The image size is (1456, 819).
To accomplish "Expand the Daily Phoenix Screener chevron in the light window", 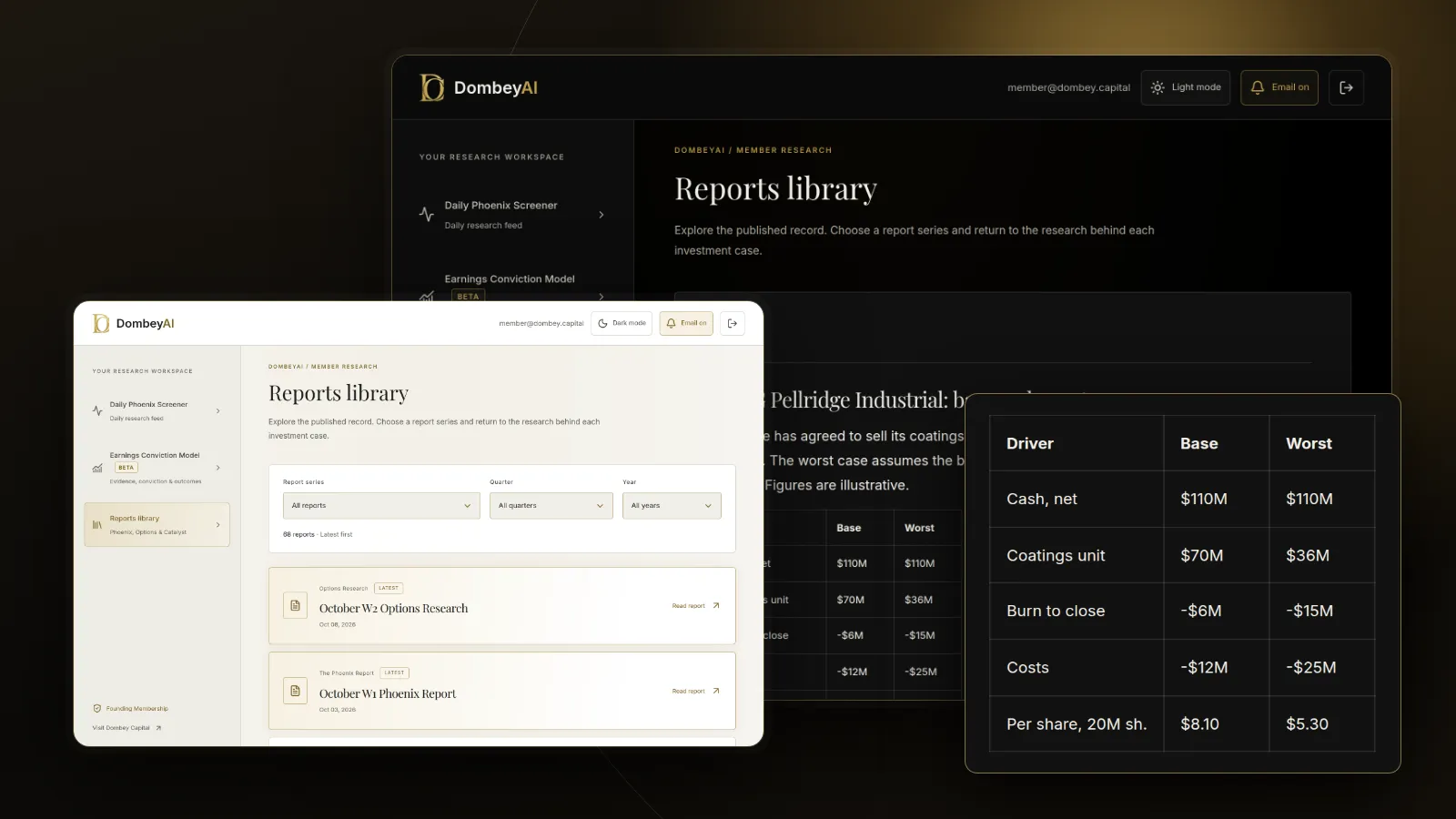I will (x=217, y=411).
